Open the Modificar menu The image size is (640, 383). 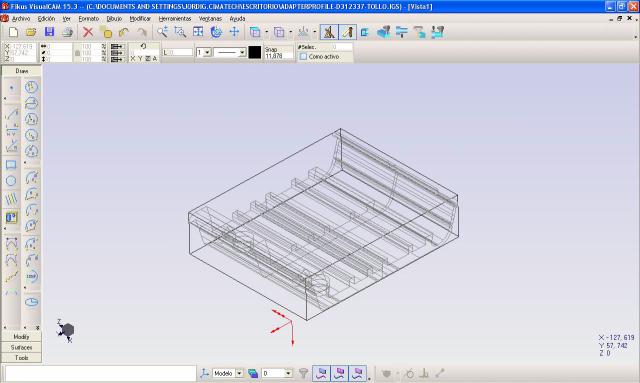point(140,19)
